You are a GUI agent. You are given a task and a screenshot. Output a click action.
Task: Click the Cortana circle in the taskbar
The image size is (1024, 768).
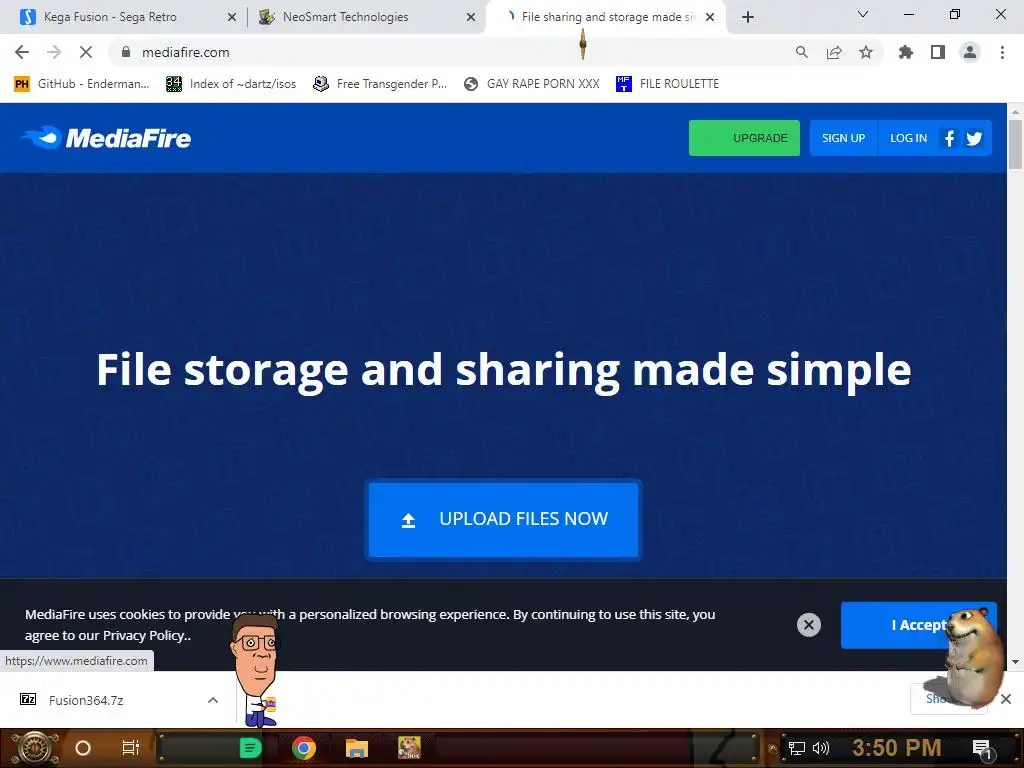[83, 748]
